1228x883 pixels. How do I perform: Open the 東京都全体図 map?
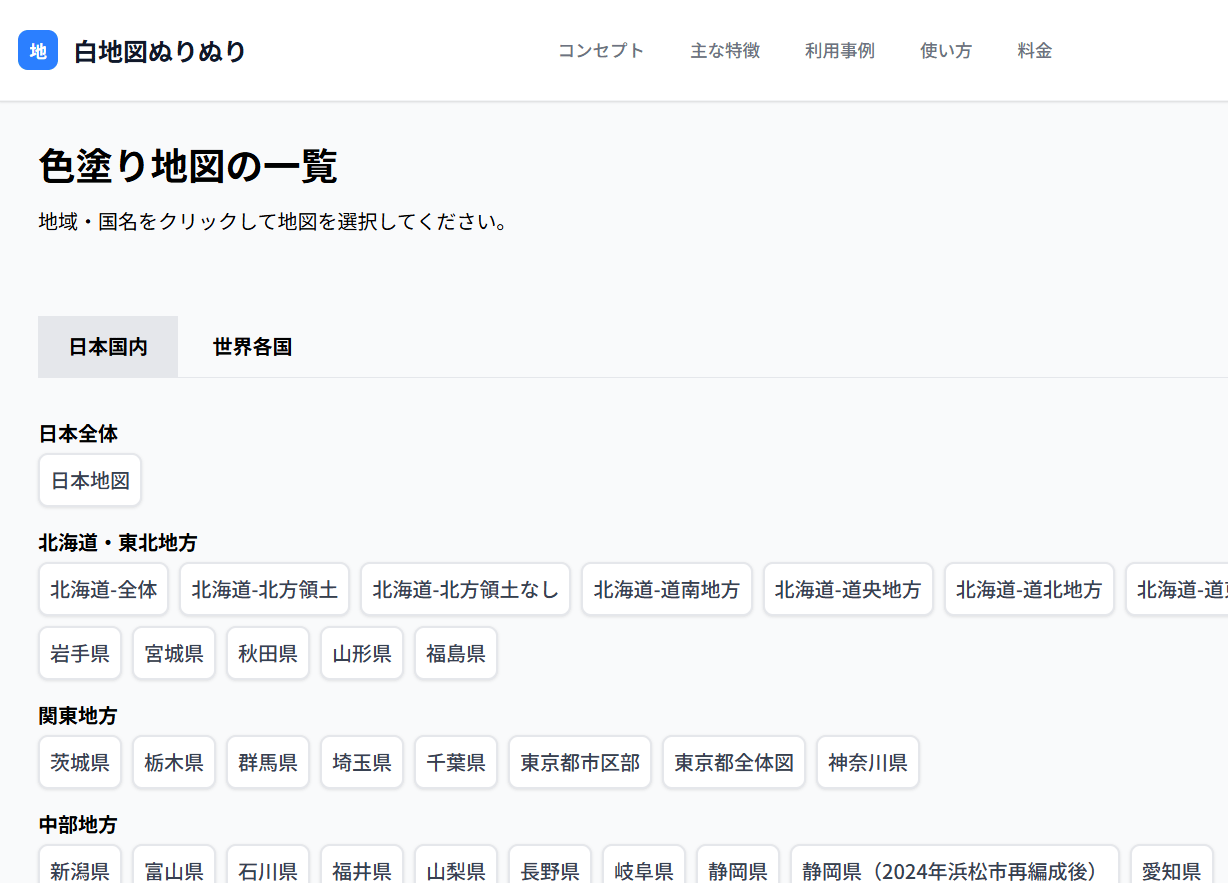(x=734, y=762)
